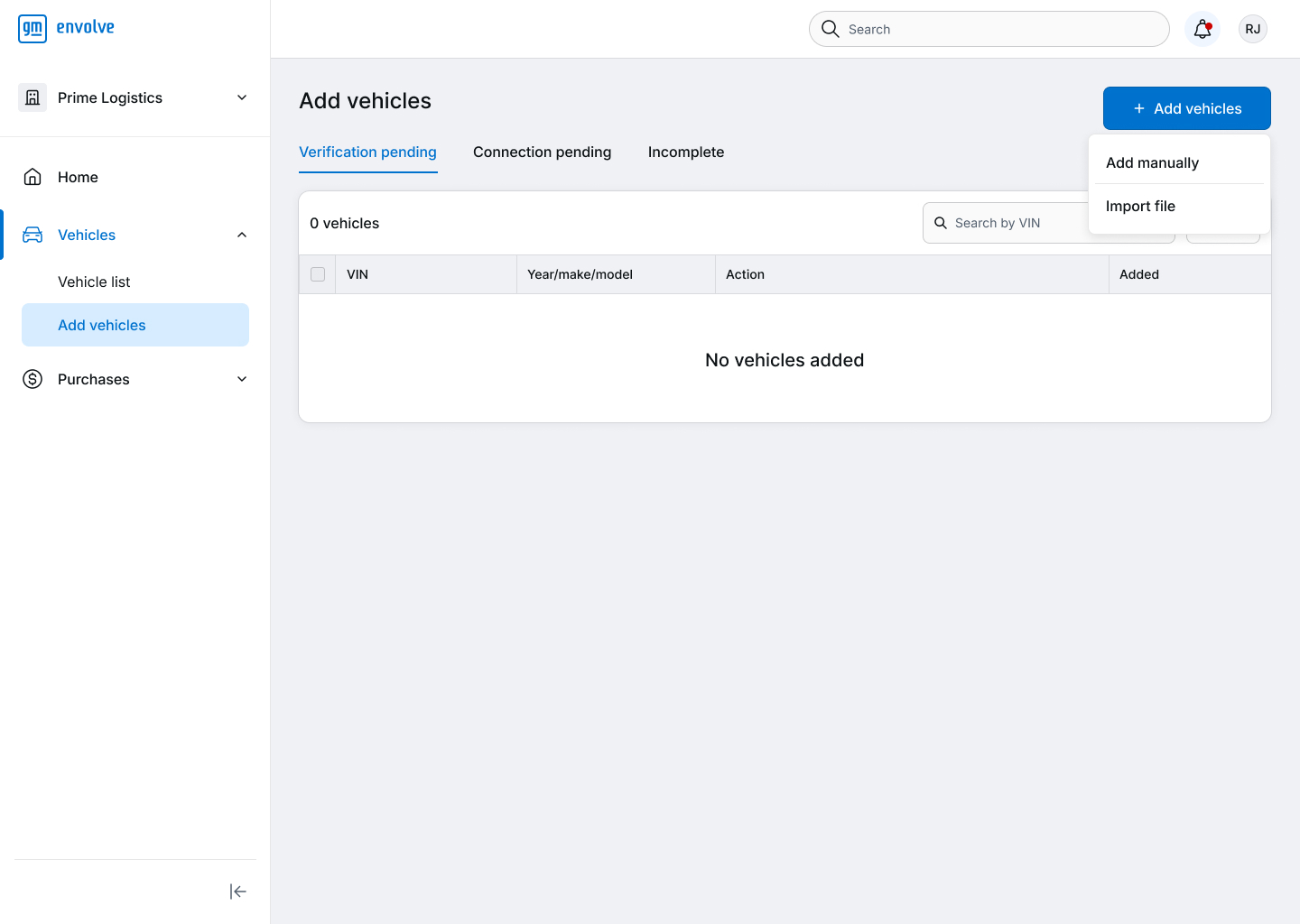
Task: Open the RJ user avatar menu
Action: pos(1253,29)
